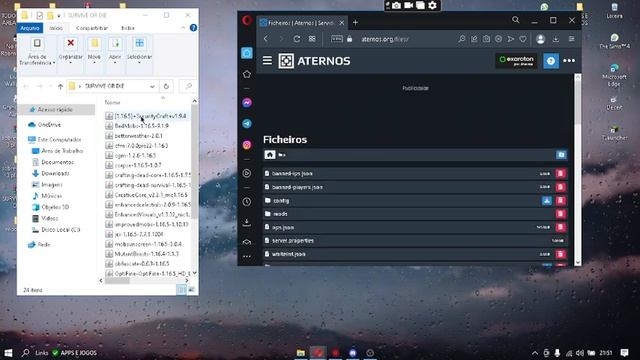Viewport: 640px width, 360px height.
Task: Open the Windows Start menu
Action: 8,353
